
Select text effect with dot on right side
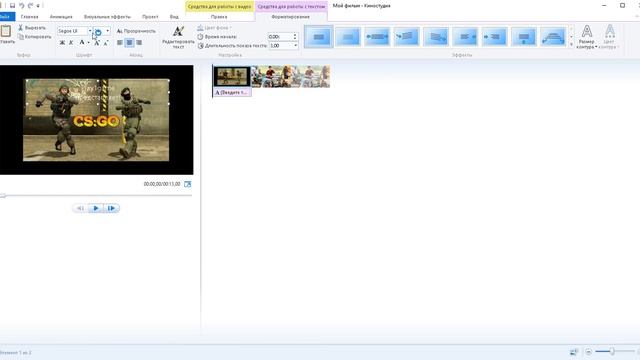[465, 37]
